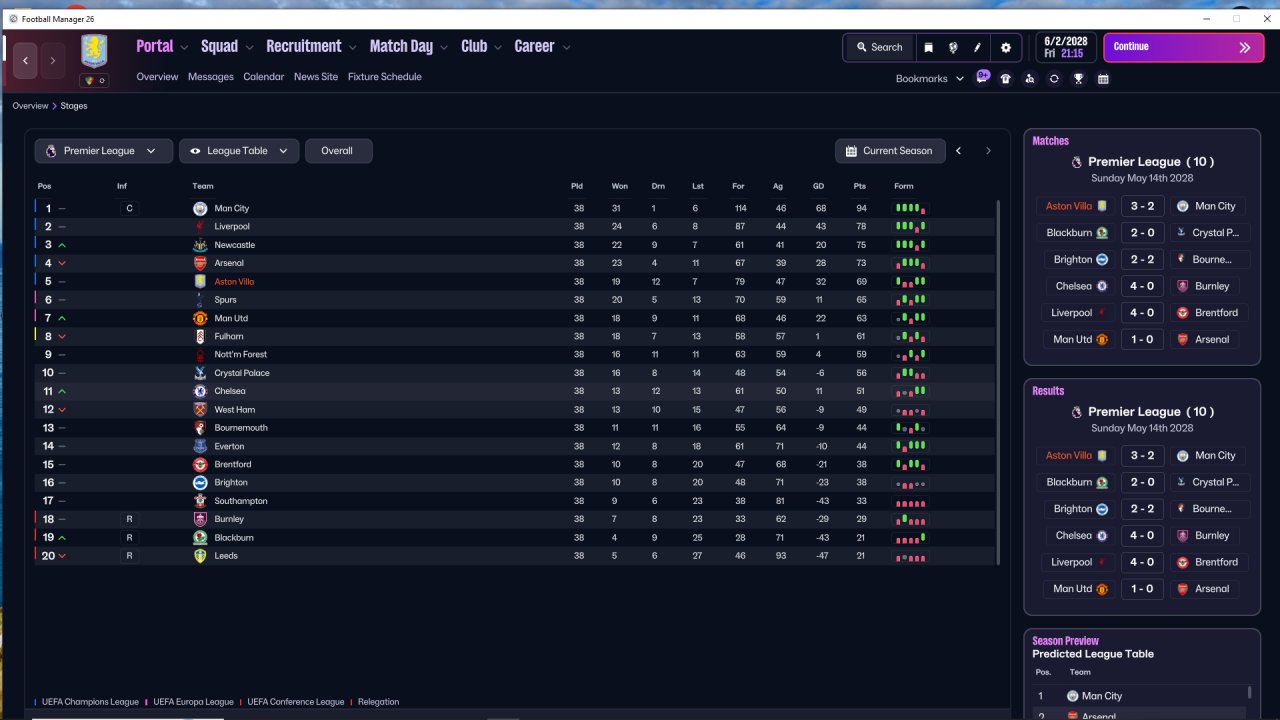Click the Chelsea badge in league table row
The width and height of the screenshot is (1280, 720).
click(x=200, y=391)
